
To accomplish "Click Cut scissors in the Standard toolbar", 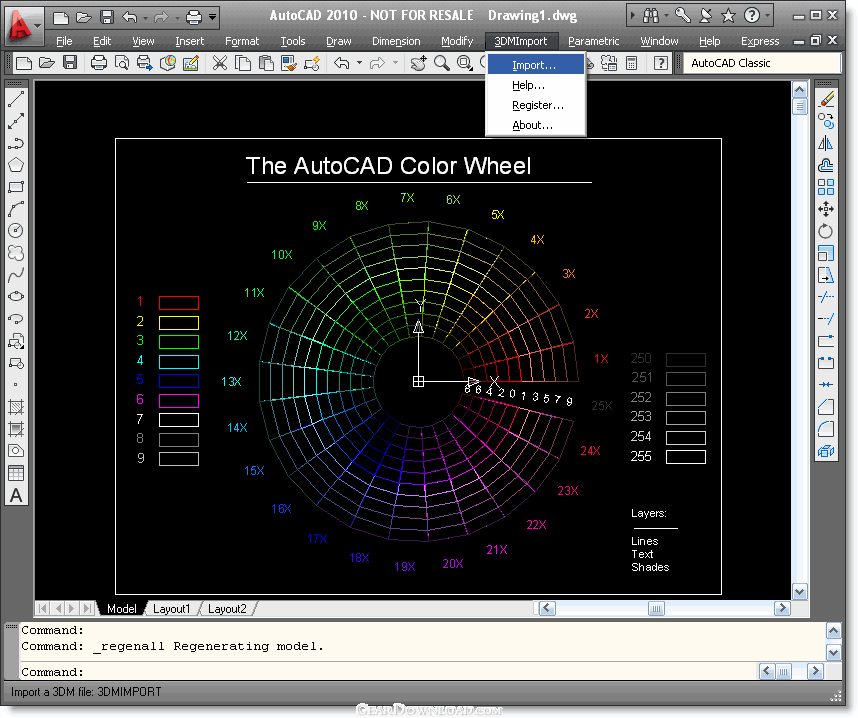I will [219, 63].
